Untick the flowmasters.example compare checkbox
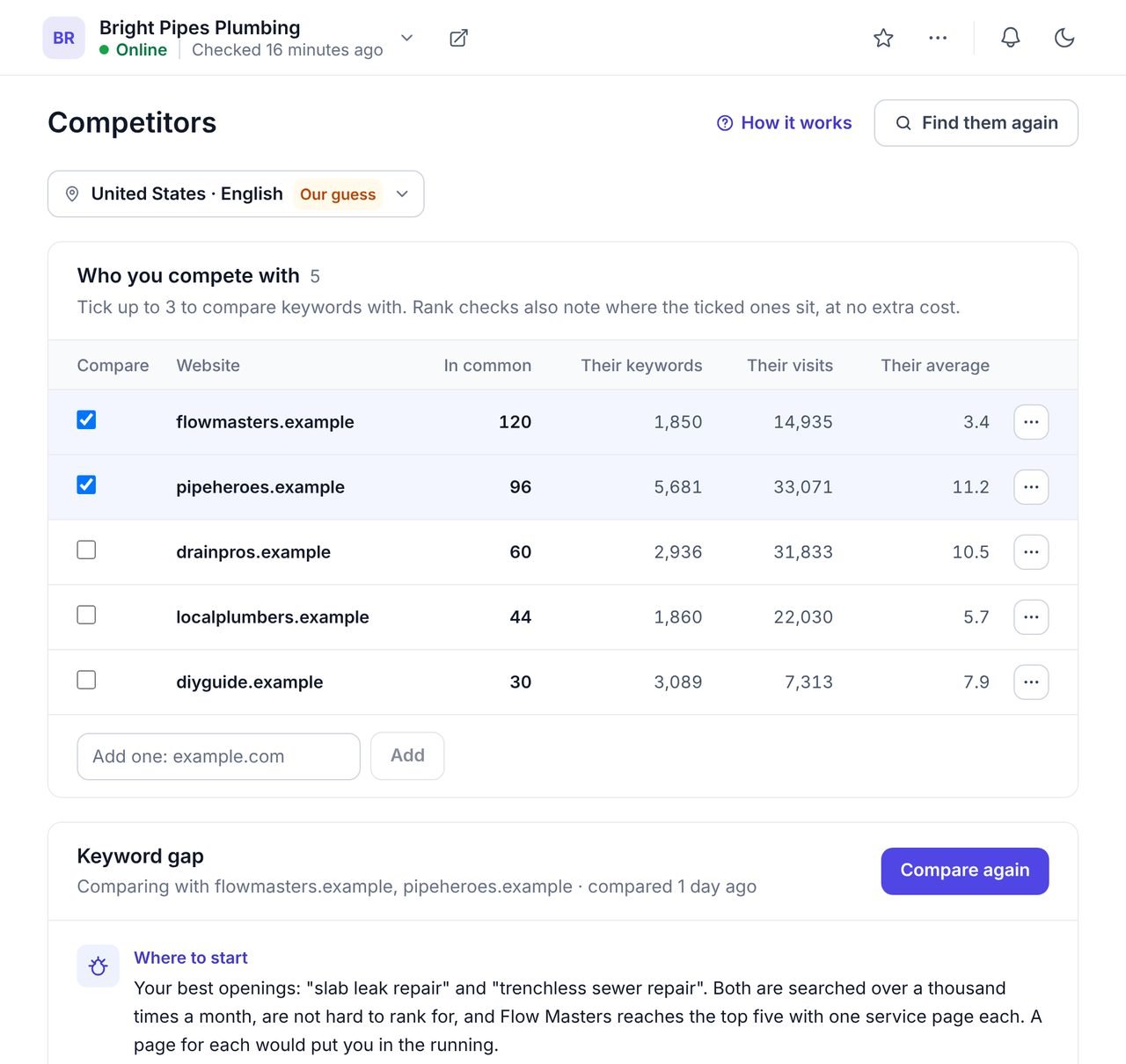The height and width of the screenshot is (1064, 1126). click(86, 419)
